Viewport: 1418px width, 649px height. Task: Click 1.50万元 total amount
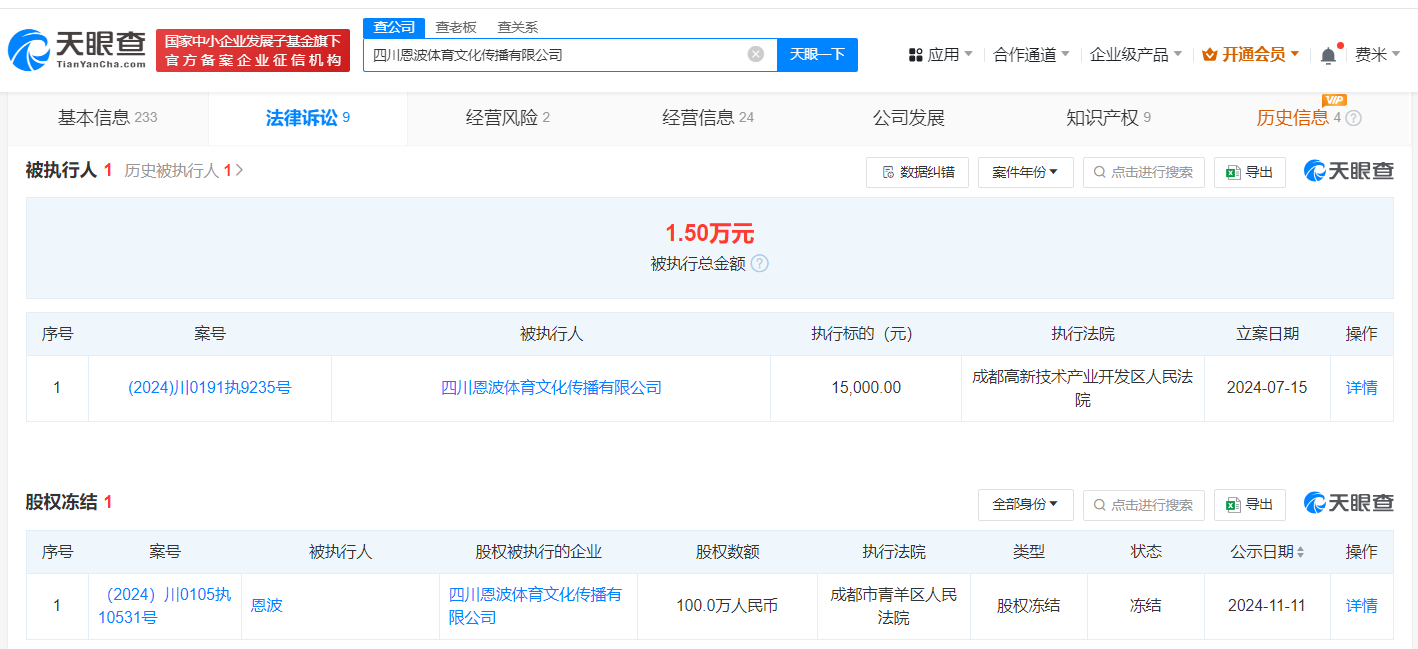[x=710, y=234]
